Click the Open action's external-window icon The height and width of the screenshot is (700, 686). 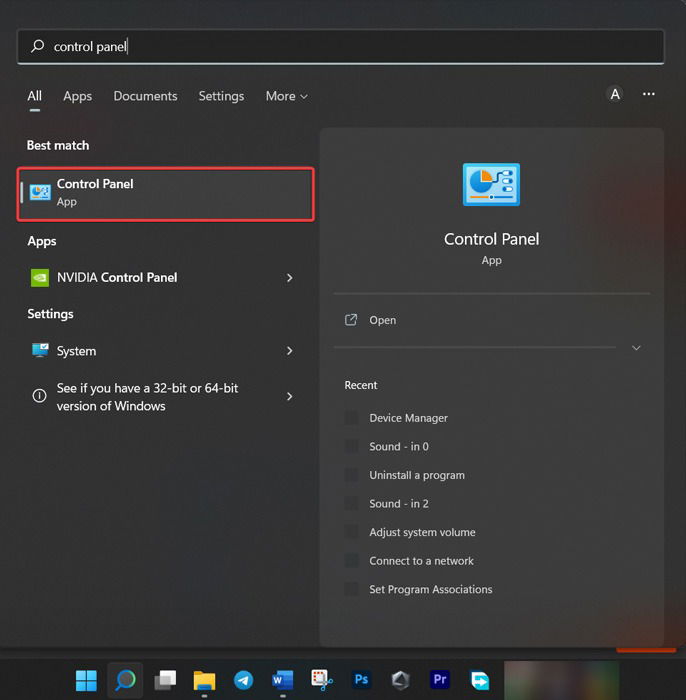(x=351, y=320)
